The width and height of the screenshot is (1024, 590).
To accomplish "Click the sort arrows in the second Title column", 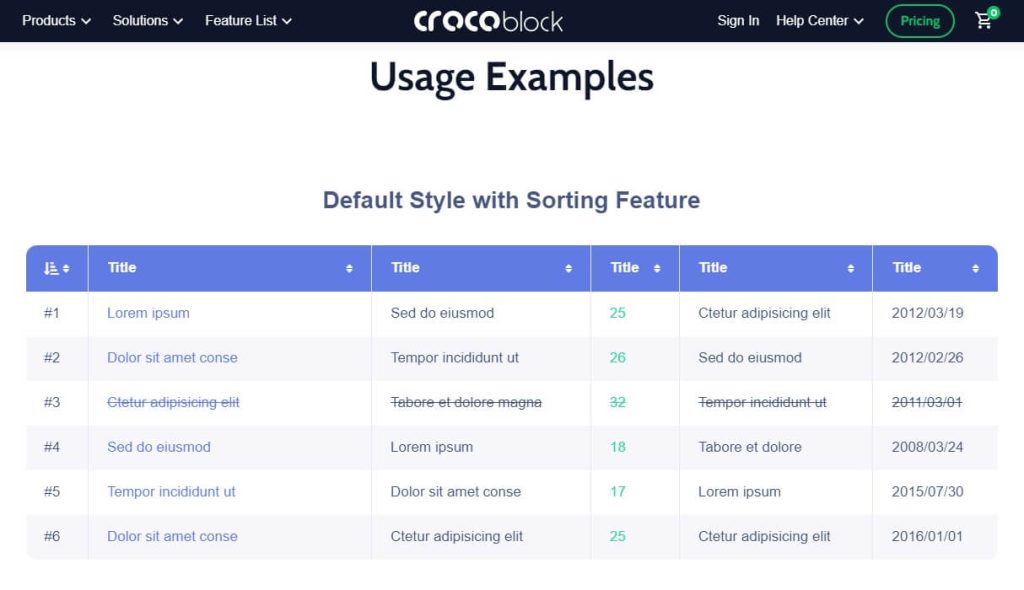I will click(x=569, y=268).
